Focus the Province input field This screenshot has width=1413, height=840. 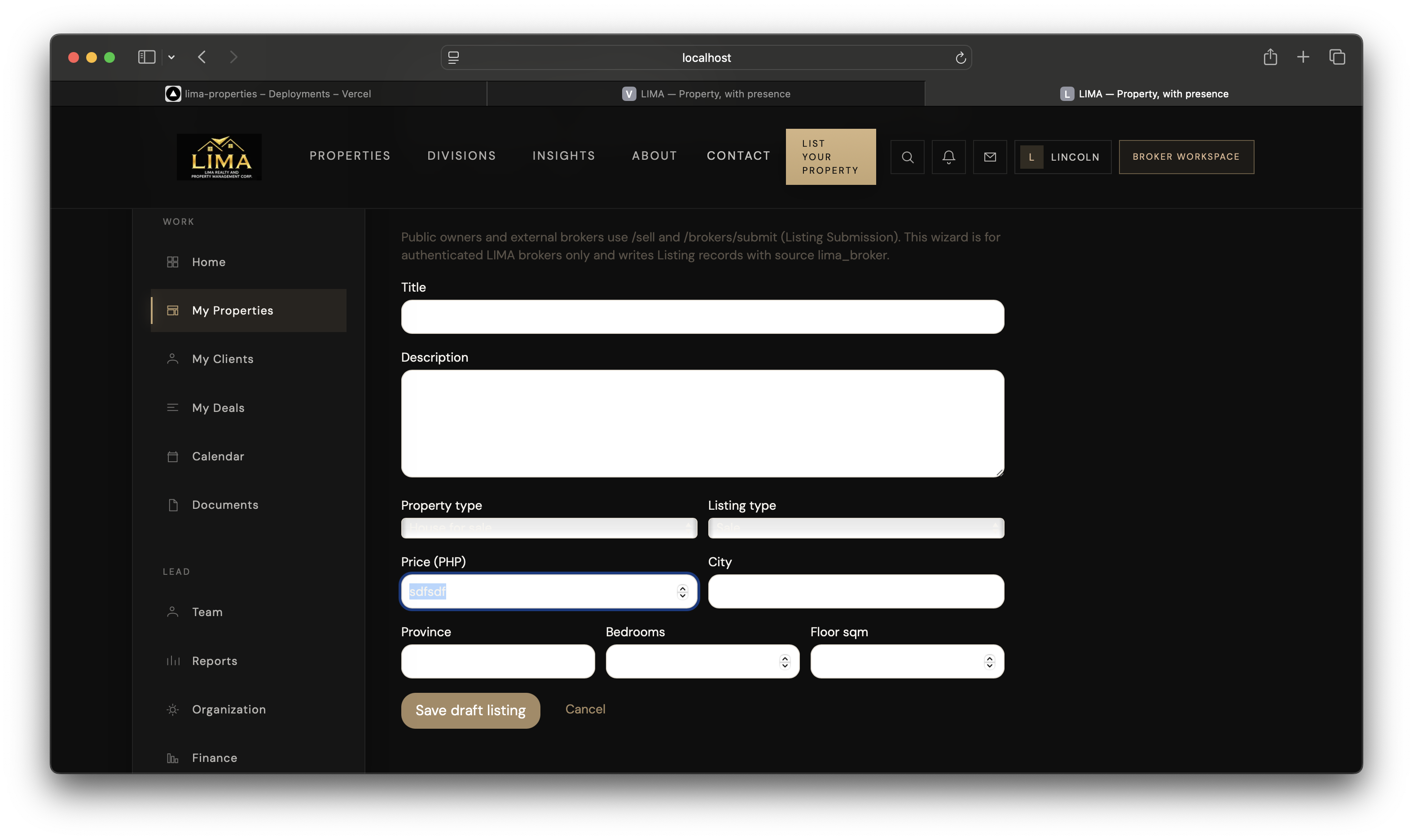pos(498,661)
